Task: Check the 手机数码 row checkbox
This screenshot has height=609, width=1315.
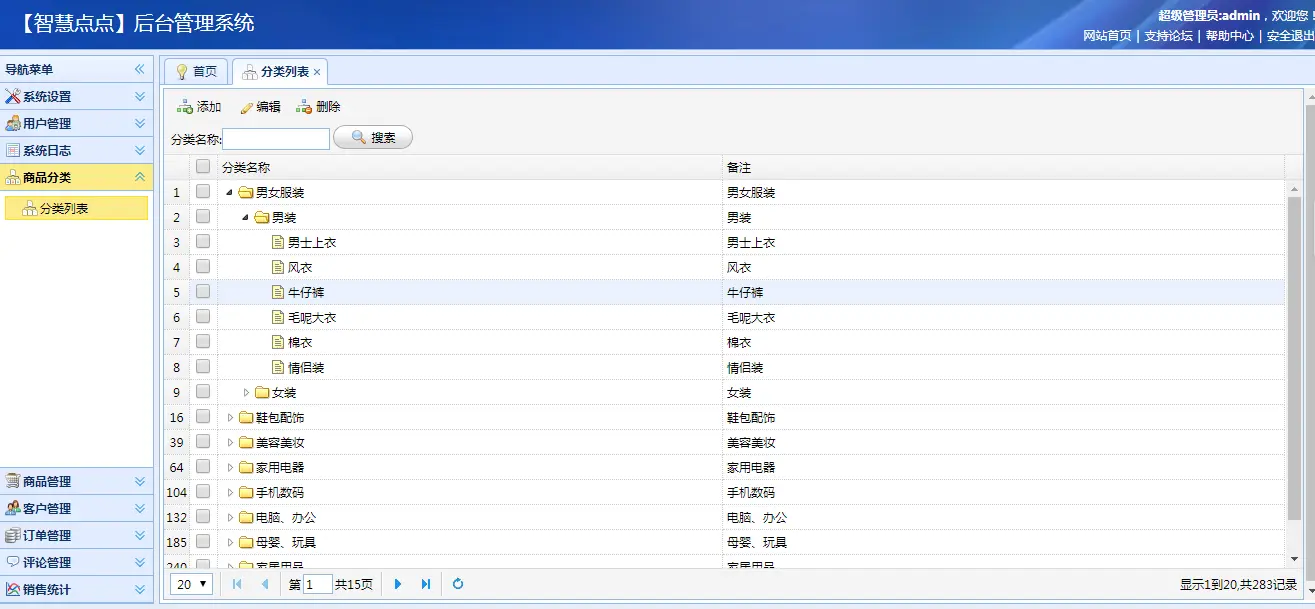Action: (203, 492)
